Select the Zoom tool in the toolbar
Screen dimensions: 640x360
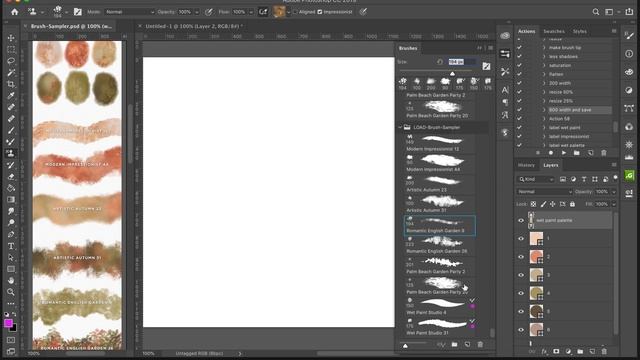coord(11,292)
